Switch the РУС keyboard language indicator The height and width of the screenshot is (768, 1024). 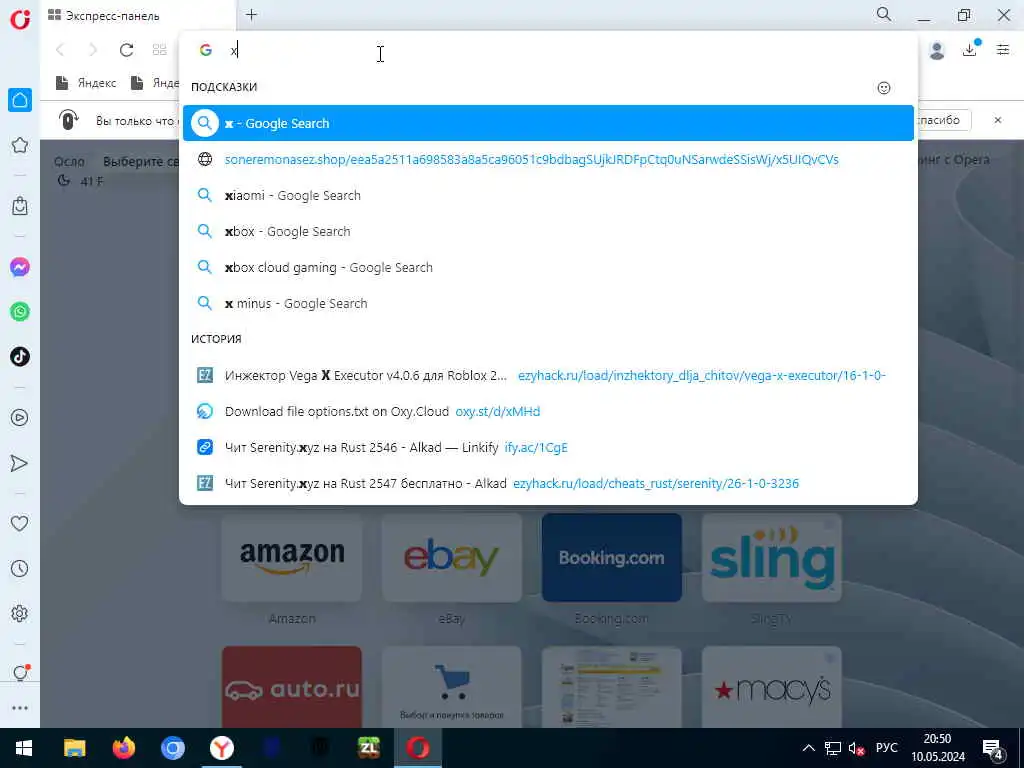click(886, 748)
